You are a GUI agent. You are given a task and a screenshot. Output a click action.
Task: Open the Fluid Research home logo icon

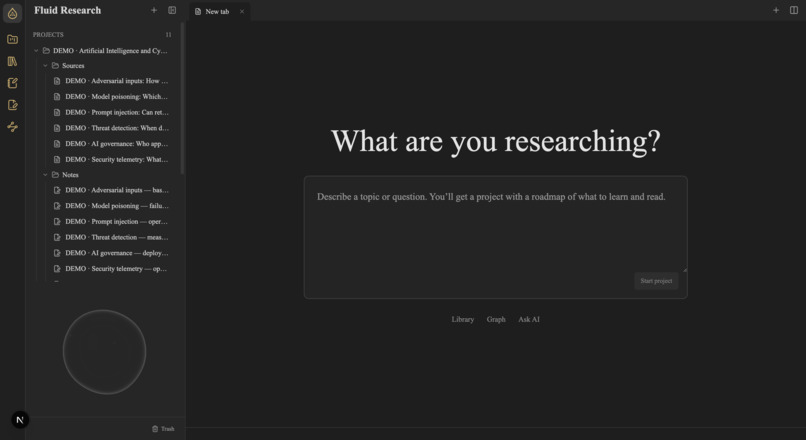tap(12, 13)
